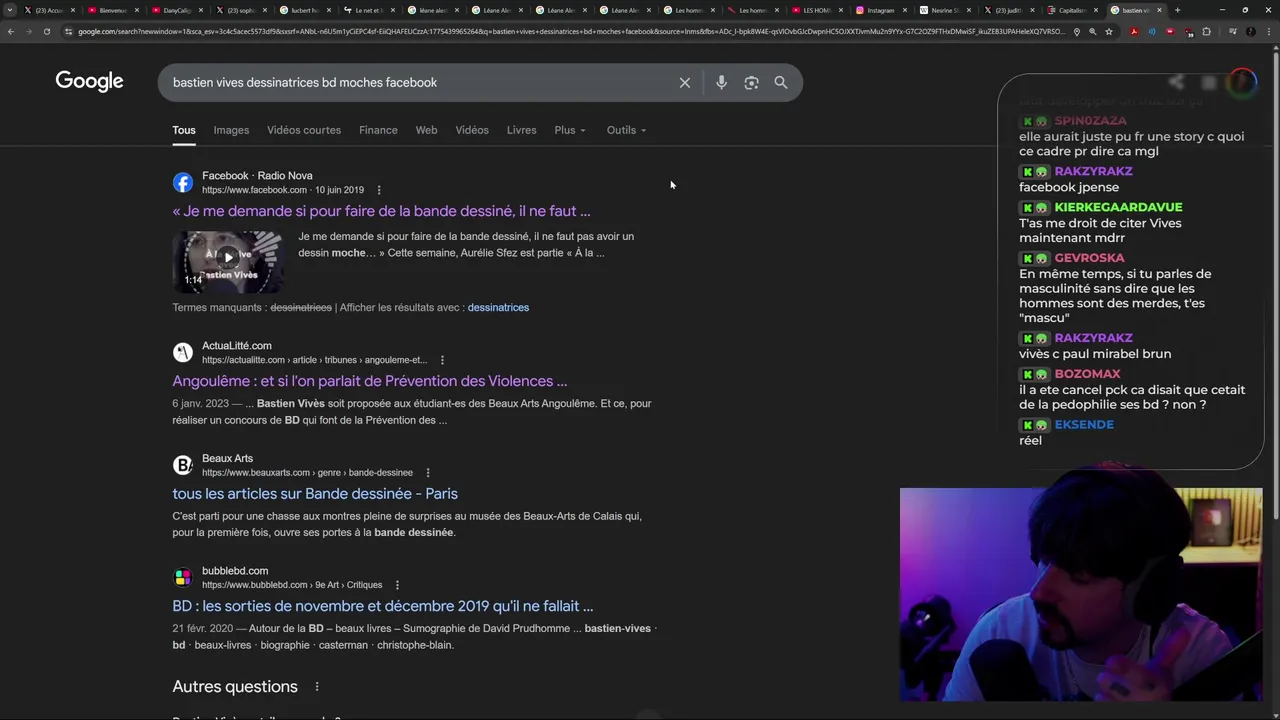The height and width of the screenshot is (720, 1280).
Task: Switch to the DanyCaligula browser tab
Action: [x=177, y=10]
